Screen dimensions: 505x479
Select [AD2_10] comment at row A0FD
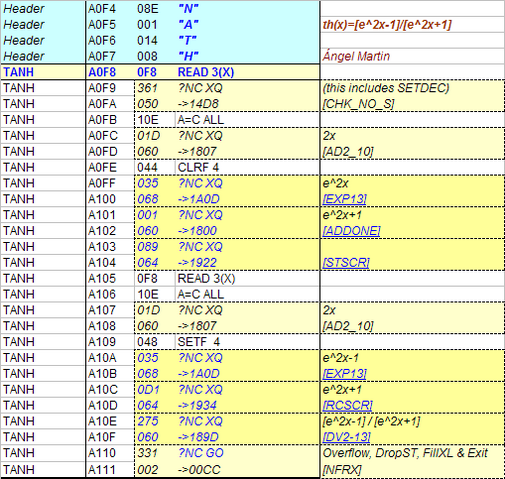pos(348,152)
